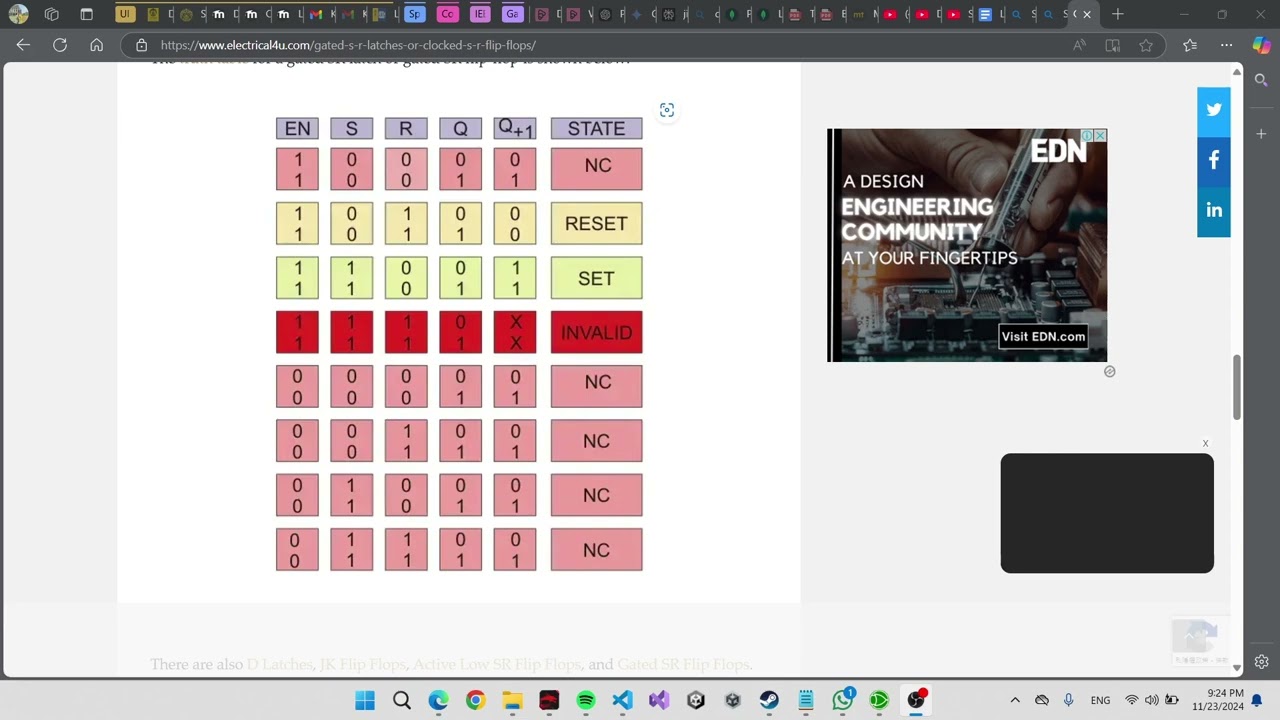Viewport: 1280px width, 720px height.
Task: Close the current browser tab
Action: click(1087, 14)
